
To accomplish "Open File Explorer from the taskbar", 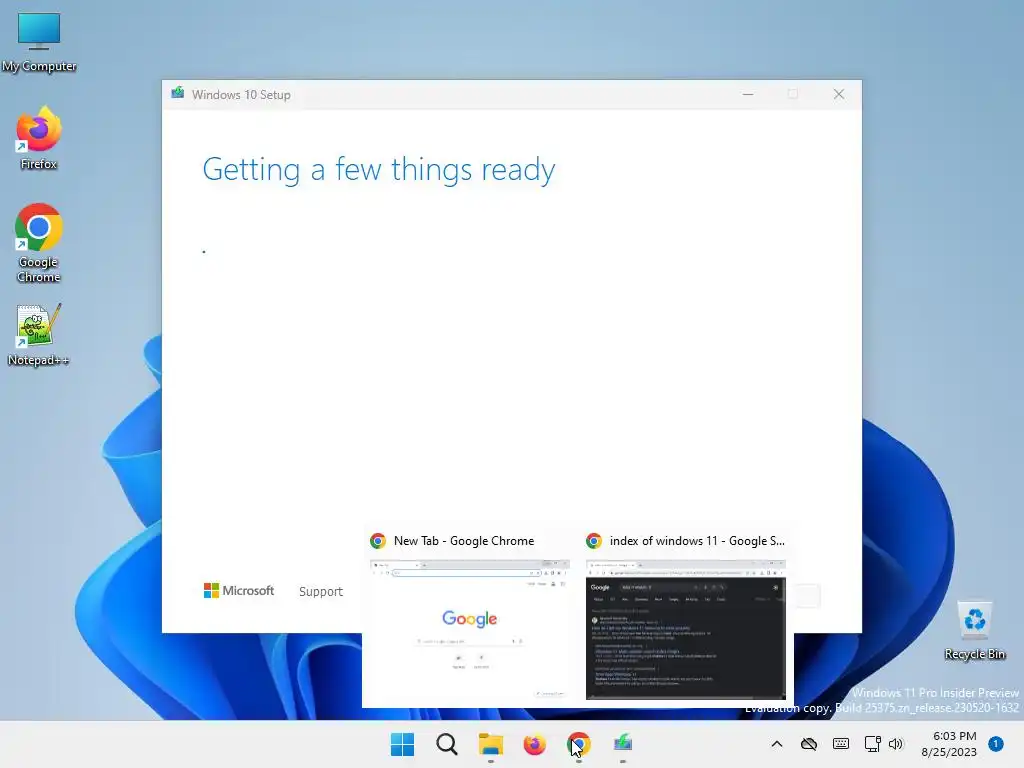I will [x=490, y=744].
